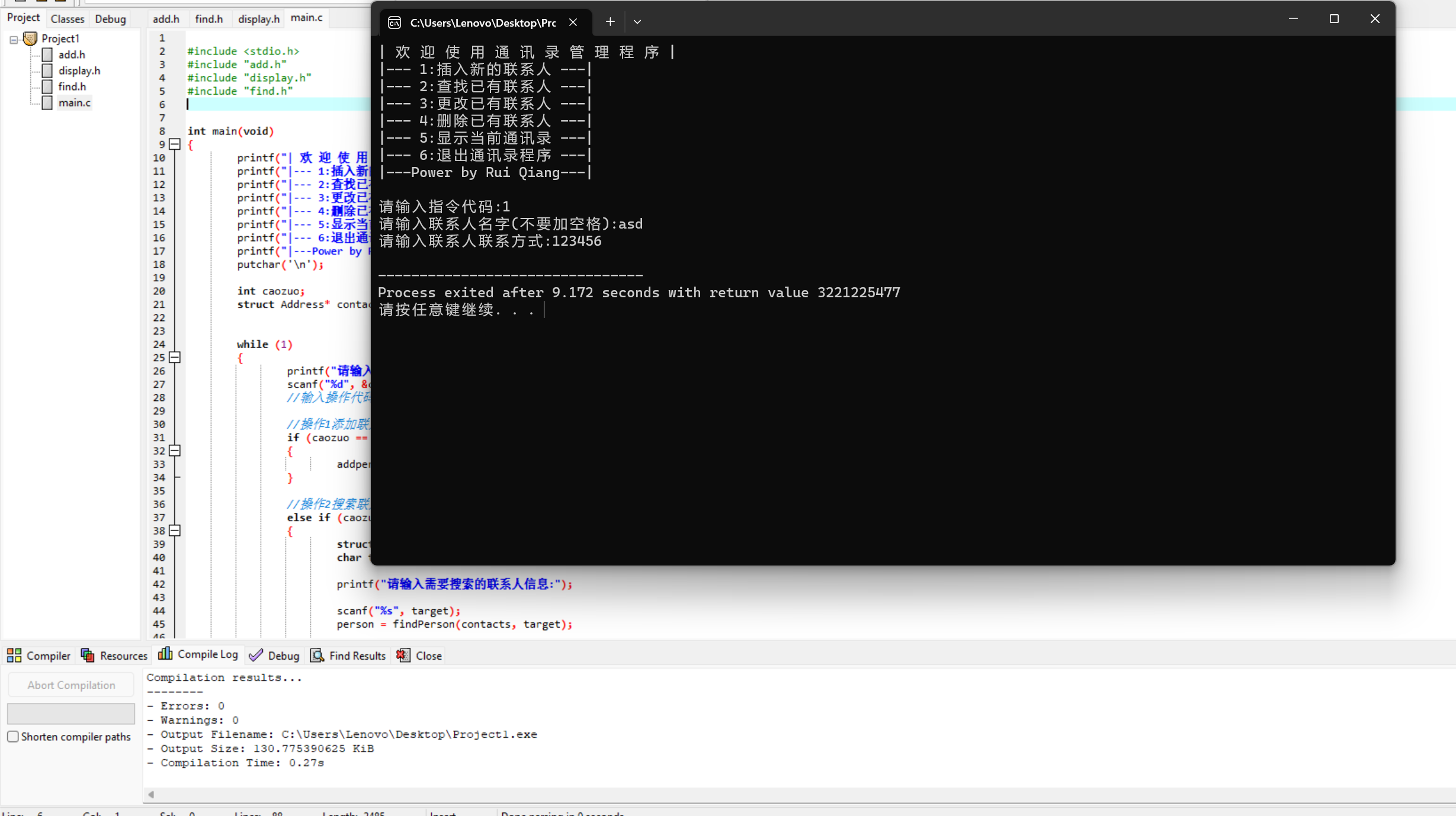The image size is (1456, 816).
Task: Click the Find Results magnifier icon
Action: click(x=318, y=655)
